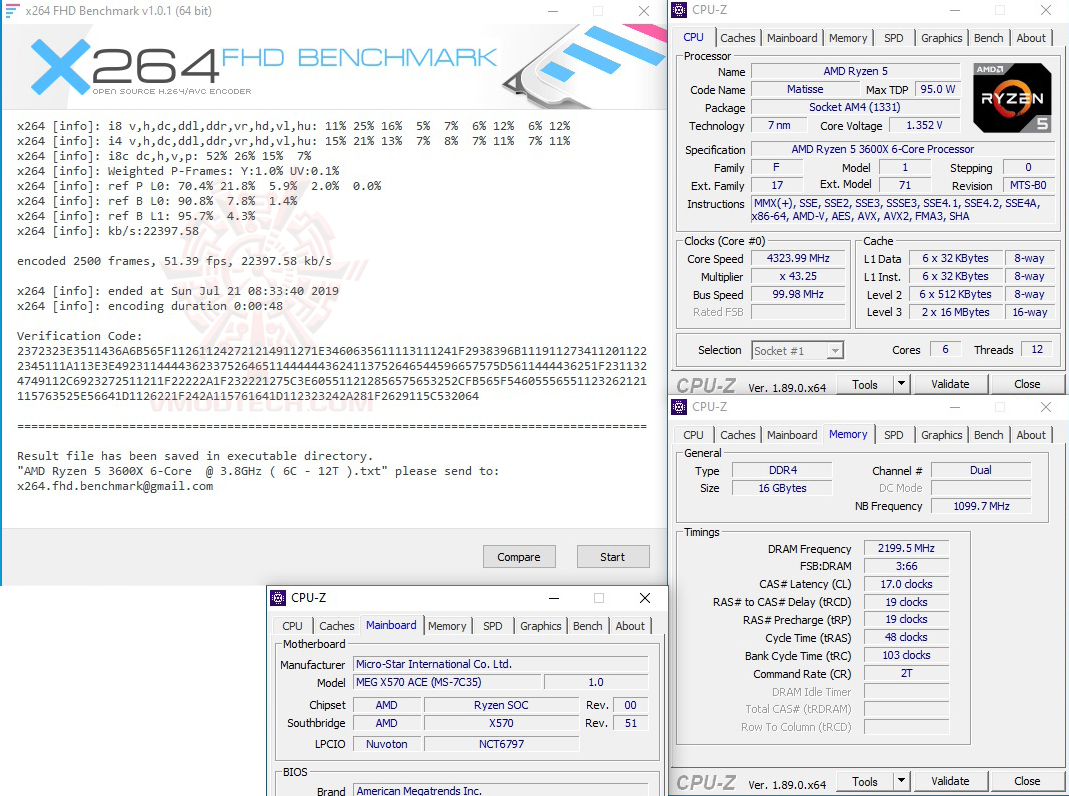Image resolution: width=1069 pixels, height=796 pixels.
Task: Click the AMD Ryzen 5 processor logo
Action: click(x=1012, y=98)
